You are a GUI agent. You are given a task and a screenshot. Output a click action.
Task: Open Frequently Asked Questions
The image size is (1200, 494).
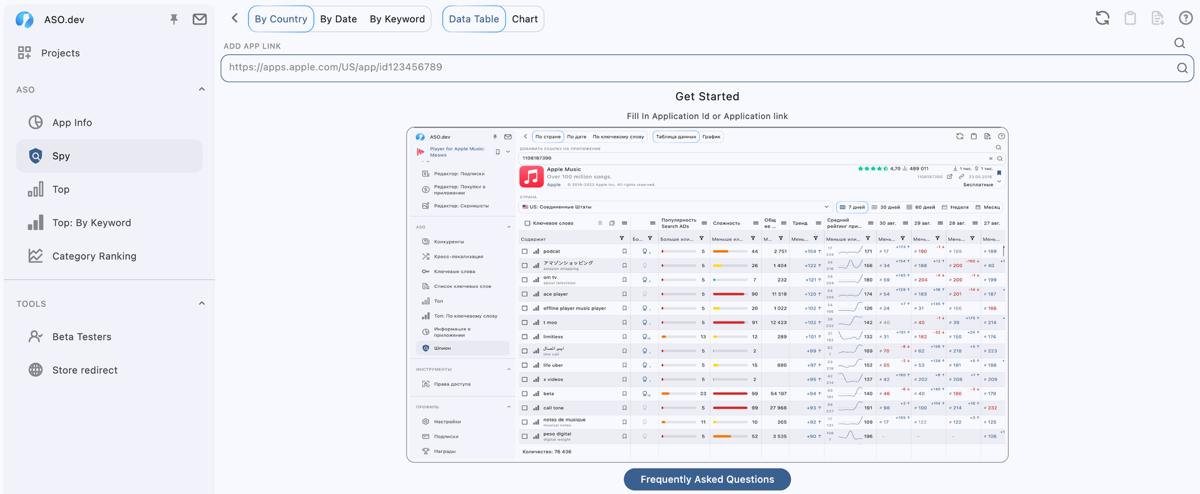pos(707,480)
